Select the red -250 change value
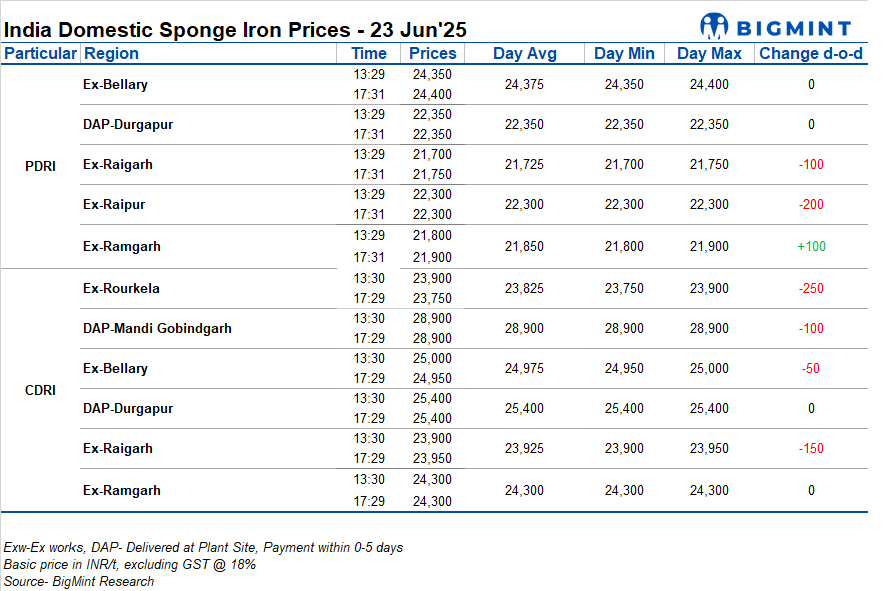Screen dimensions: 885x591 click(x=811, y=289)
